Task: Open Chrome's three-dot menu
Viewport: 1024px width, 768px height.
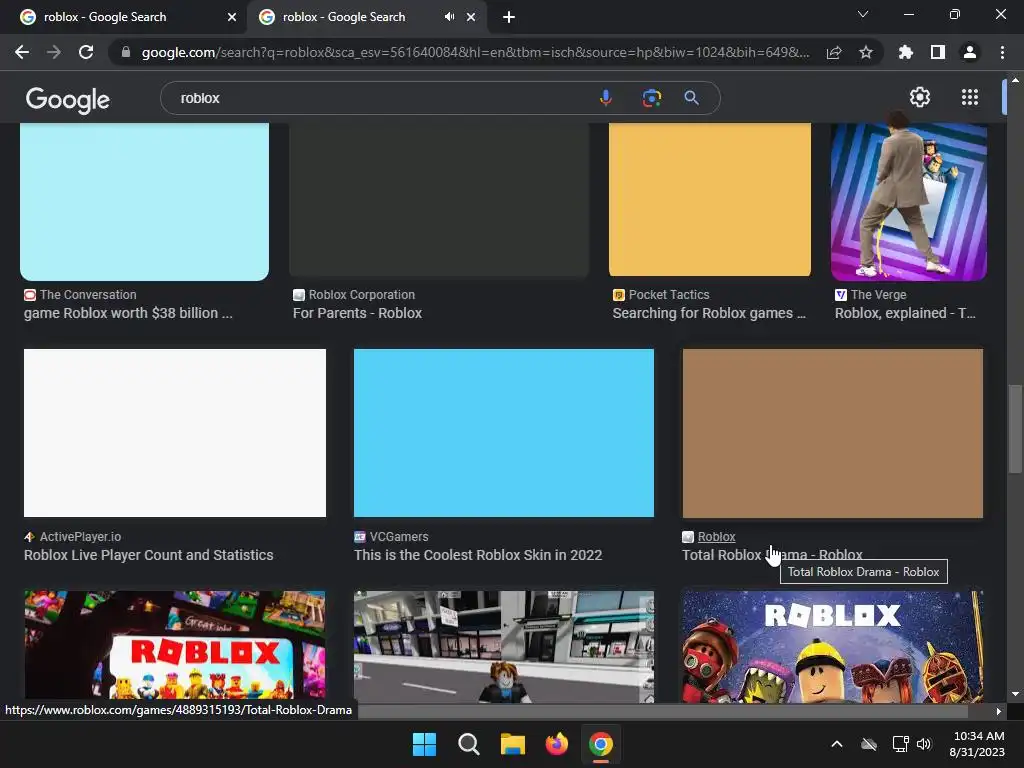Action: [x=1002, y=52]
